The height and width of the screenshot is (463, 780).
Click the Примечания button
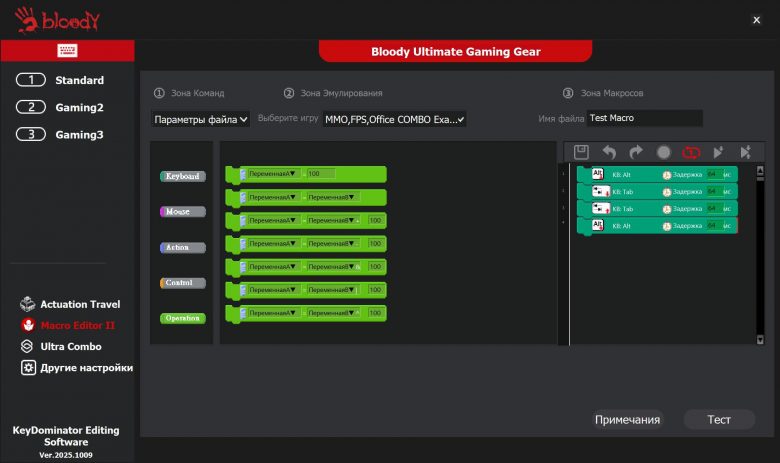[627, 420]
